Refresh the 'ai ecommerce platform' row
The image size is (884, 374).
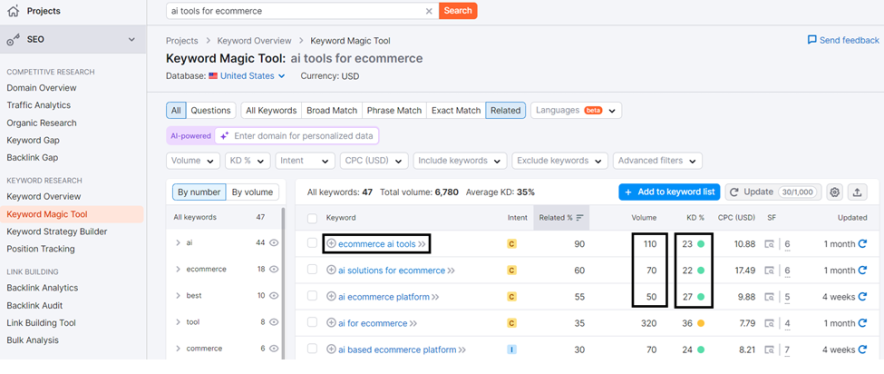pos(862,297)
